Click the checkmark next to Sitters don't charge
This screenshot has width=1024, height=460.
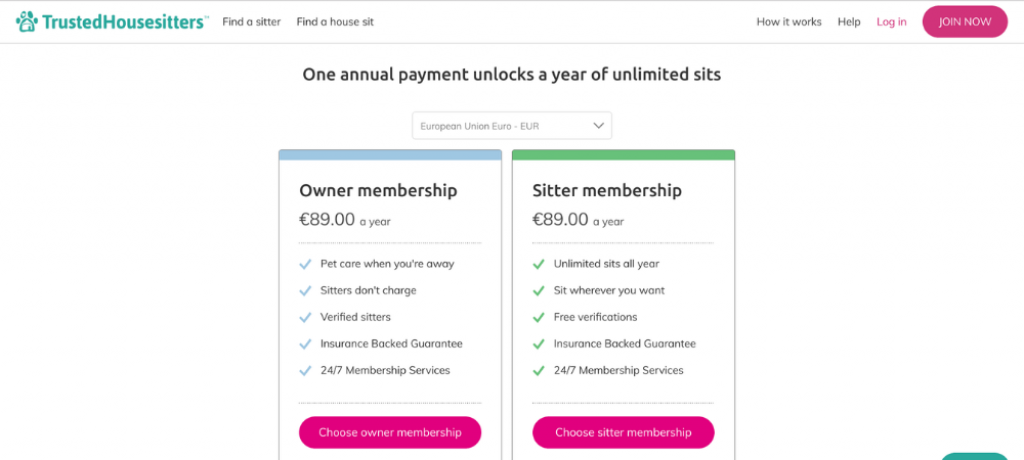click(305, 291)
